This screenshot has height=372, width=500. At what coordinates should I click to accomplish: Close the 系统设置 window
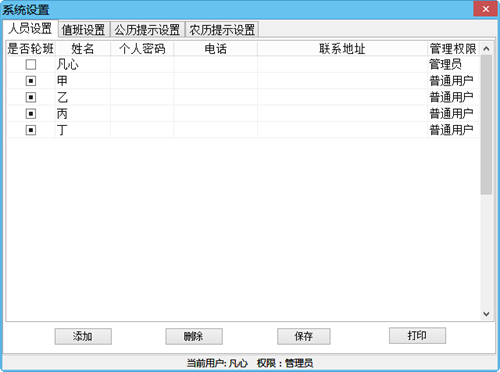(x=485, y=9)
